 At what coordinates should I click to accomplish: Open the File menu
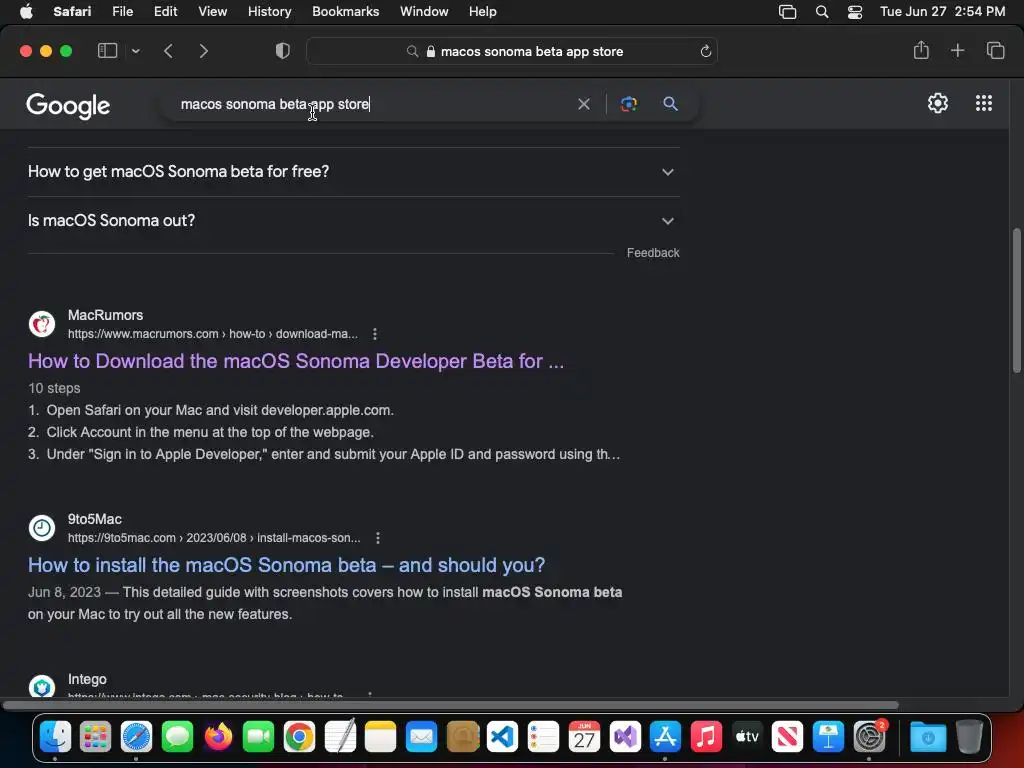click(x=122, y=11)
